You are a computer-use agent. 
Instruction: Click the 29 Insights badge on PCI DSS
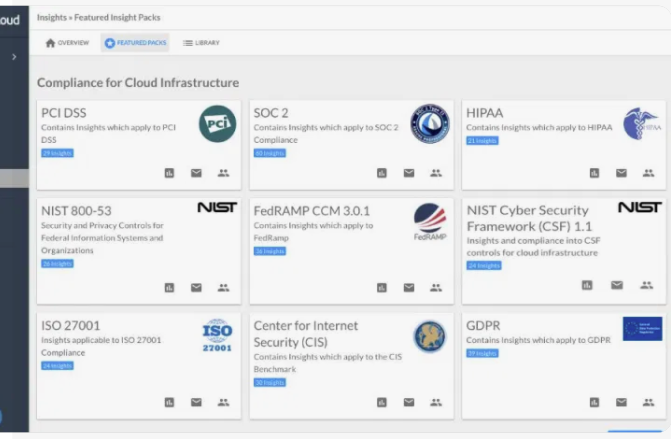(x=57, y=153)
